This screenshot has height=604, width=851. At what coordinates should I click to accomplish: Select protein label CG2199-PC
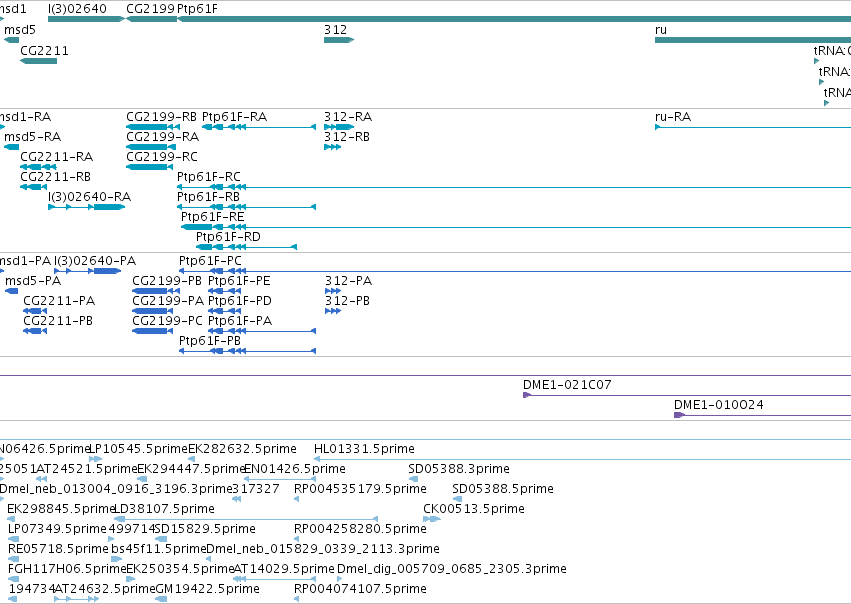pyautogui.click(x=167, y=321)
